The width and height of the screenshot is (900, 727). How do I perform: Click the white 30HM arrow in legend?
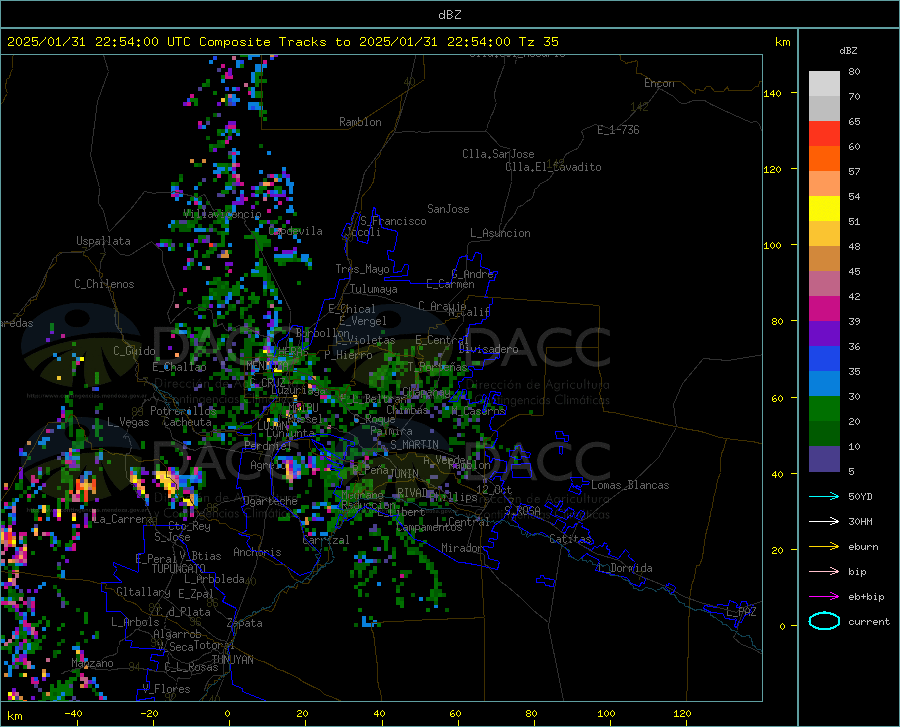[x=824, y=521]
